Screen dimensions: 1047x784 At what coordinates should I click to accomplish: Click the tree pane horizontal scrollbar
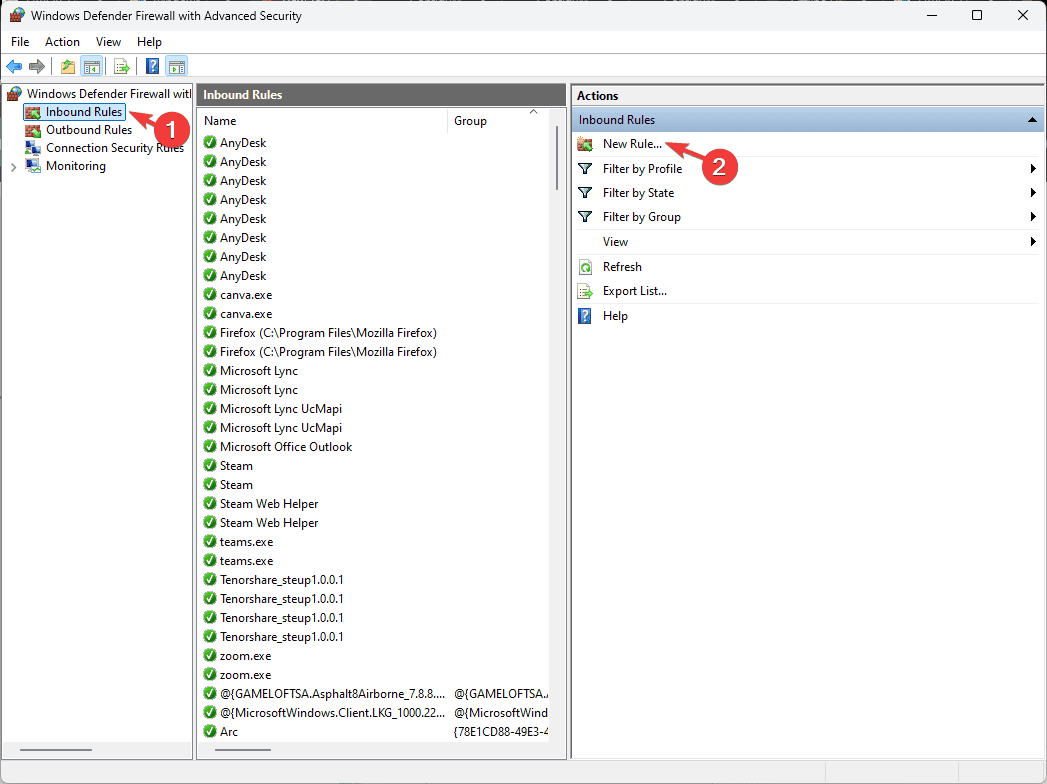click(56, 750)
